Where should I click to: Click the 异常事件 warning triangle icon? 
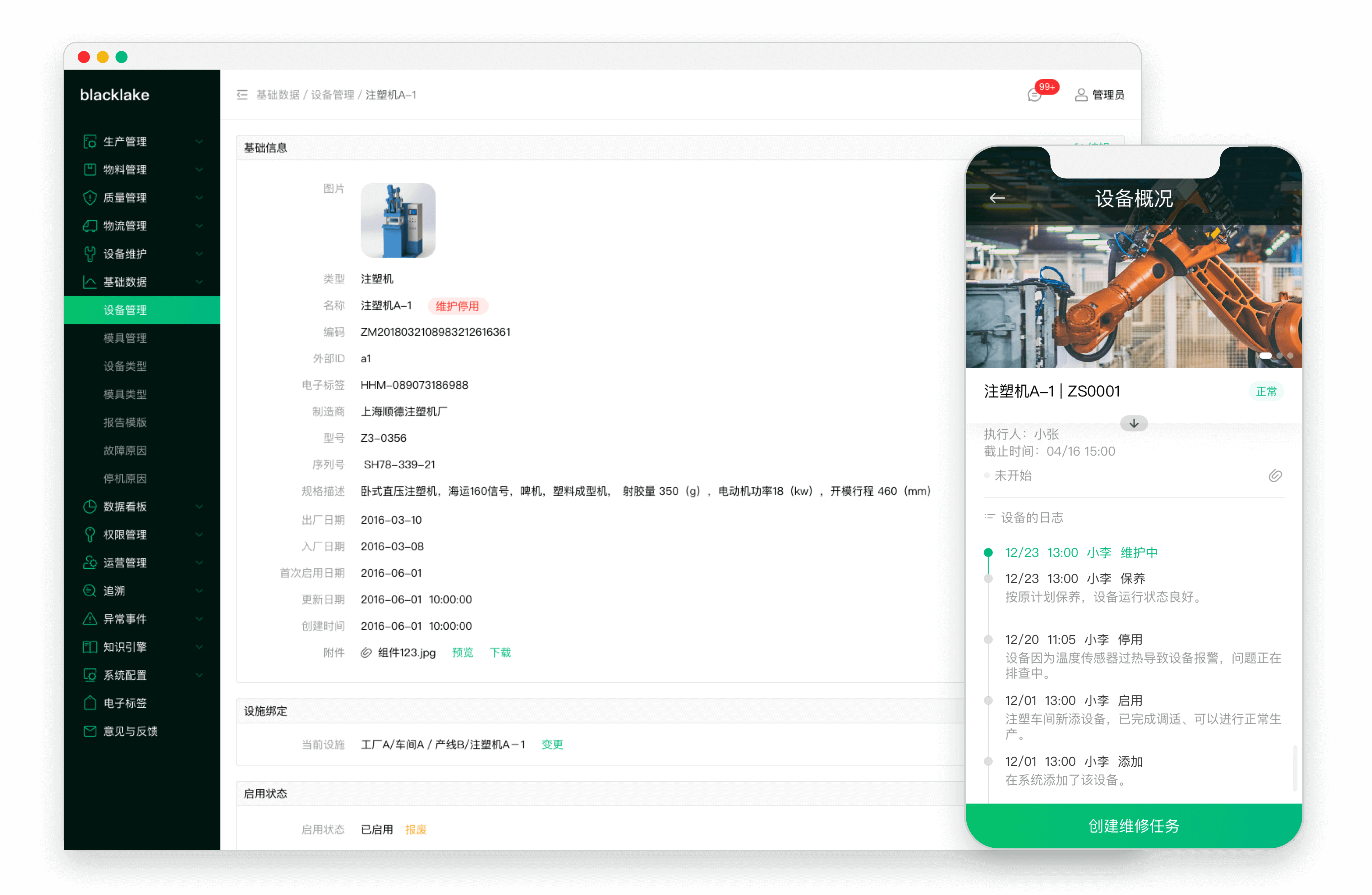(x=90, y=620)
